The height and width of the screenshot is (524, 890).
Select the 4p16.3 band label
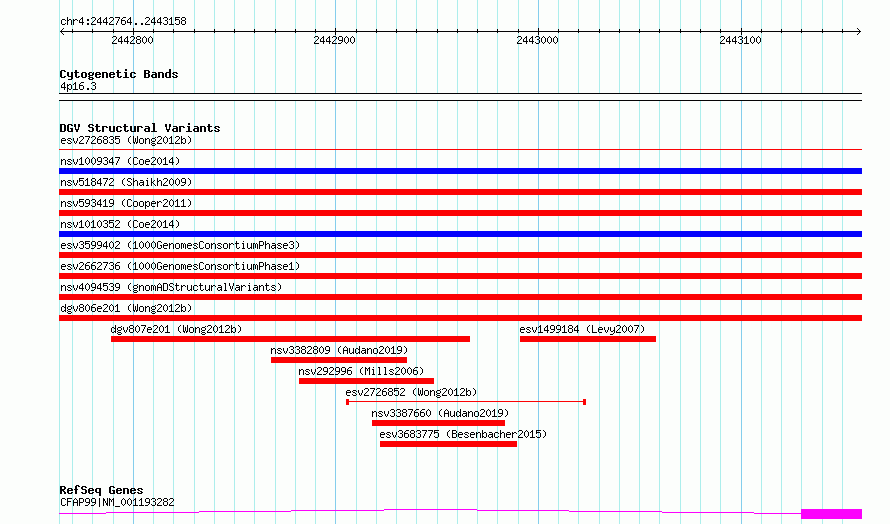pyautogui.click(x=78, y=86)
